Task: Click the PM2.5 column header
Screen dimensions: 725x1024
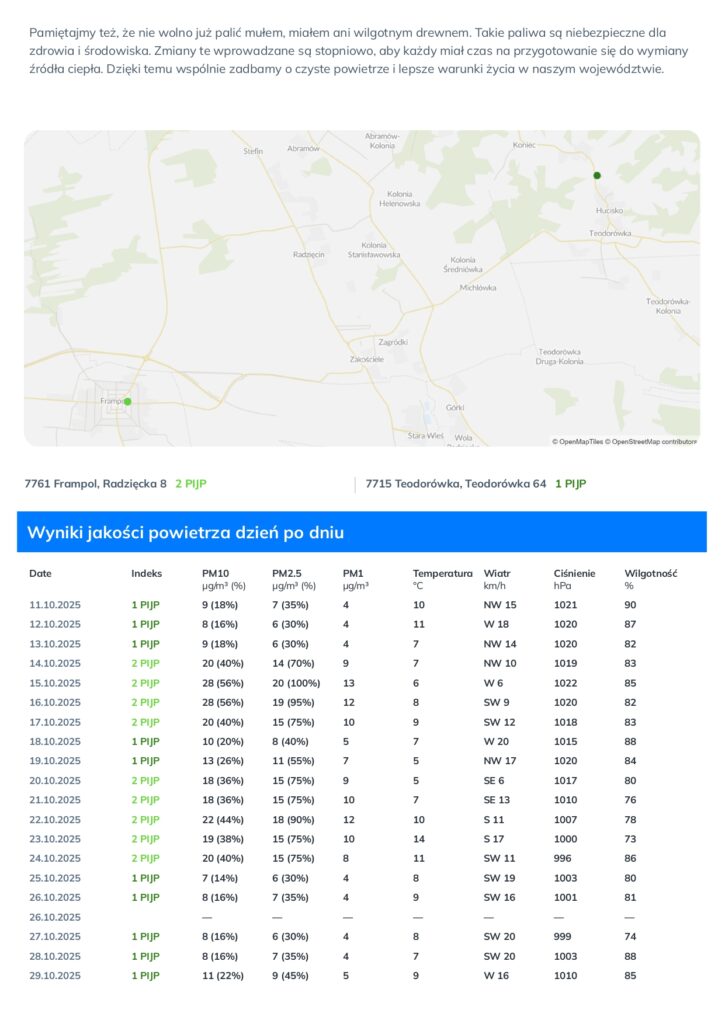Action: point(288,574)
